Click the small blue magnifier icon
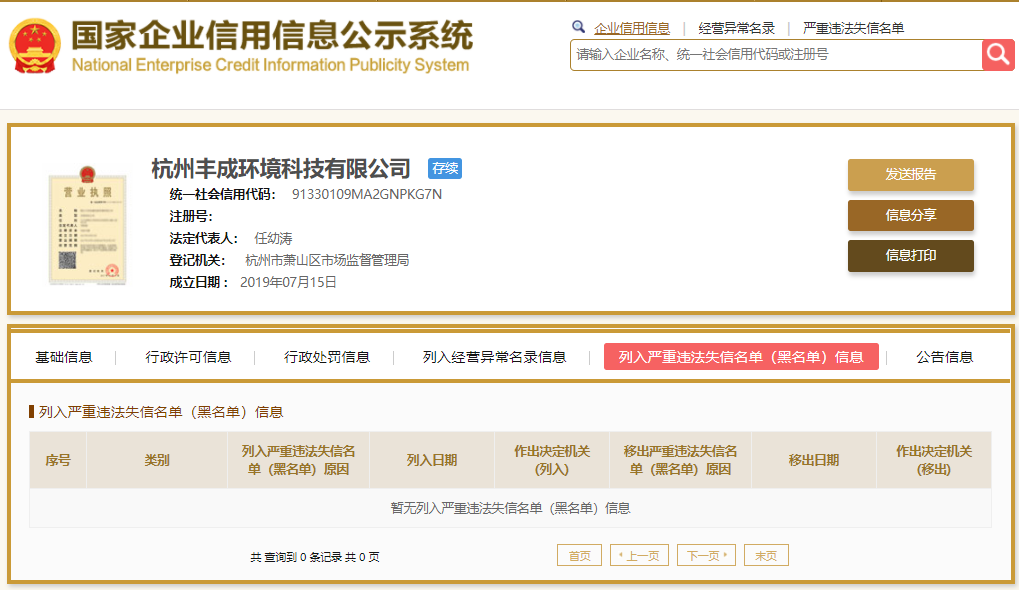The width and height of the screenshot is (1019, 590). click(578, 27)
